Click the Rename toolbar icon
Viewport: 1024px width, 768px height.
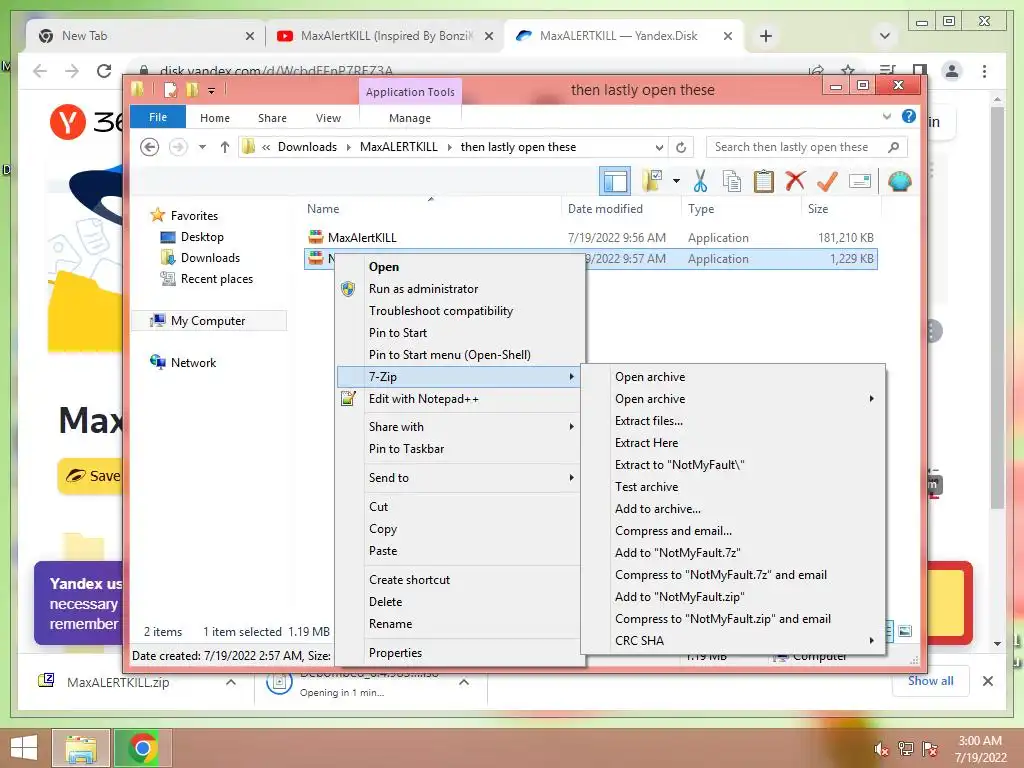coord(859,181)
